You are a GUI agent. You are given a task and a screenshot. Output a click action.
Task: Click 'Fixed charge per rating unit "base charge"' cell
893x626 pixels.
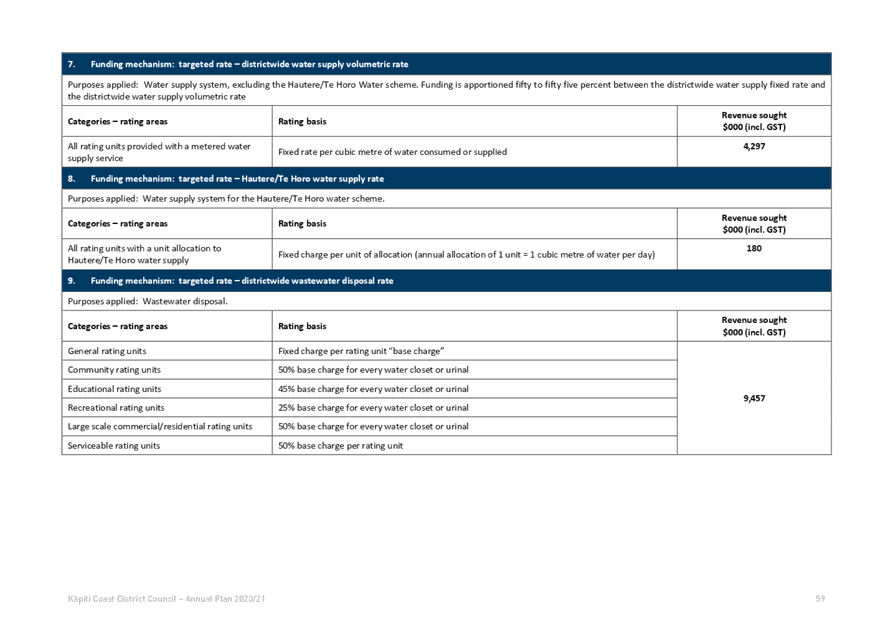(474, 351)
